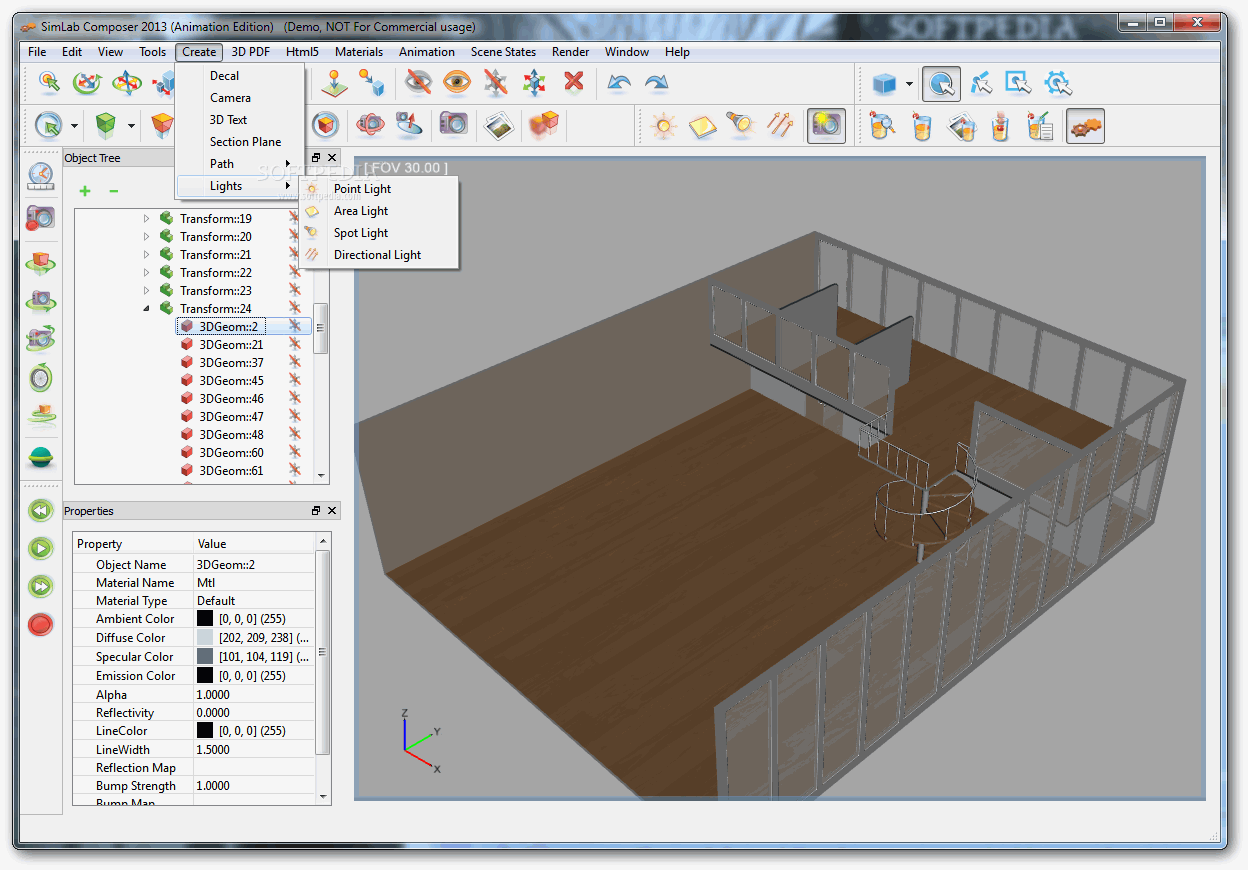Add directional light from the arrows icon

pos(779,126)
